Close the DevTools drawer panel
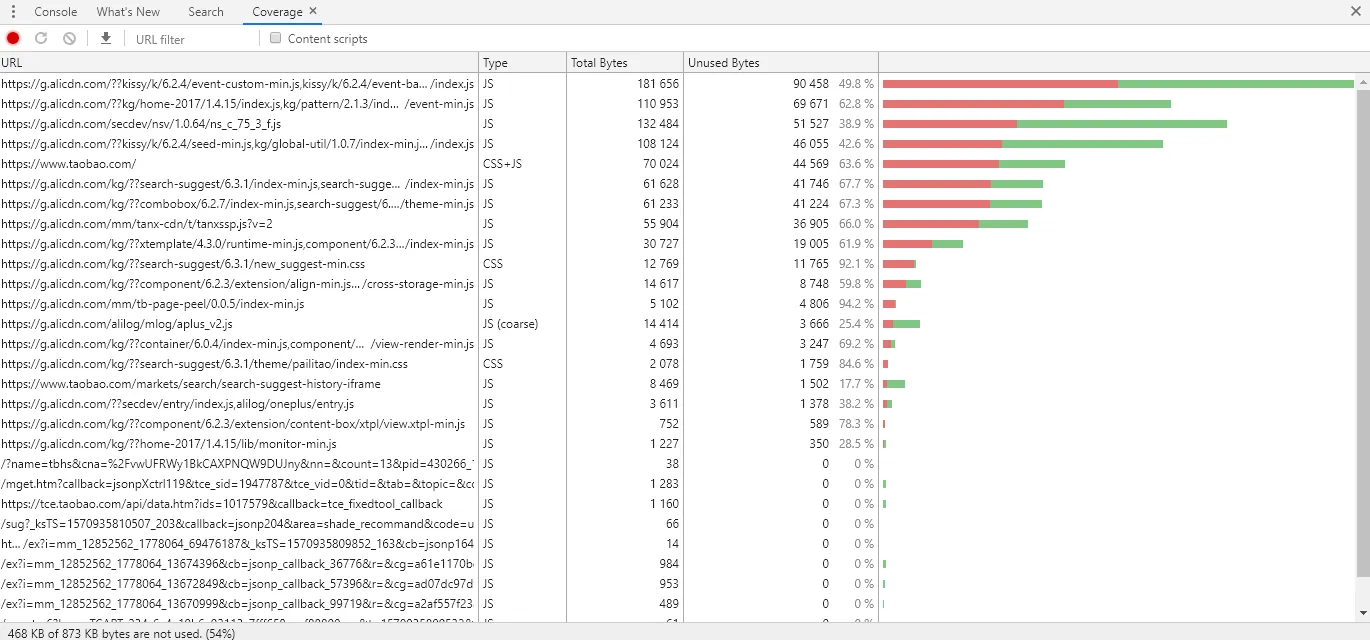Screen dimensions: 1370x640 pyautogui.click(x=1355, y=11)
